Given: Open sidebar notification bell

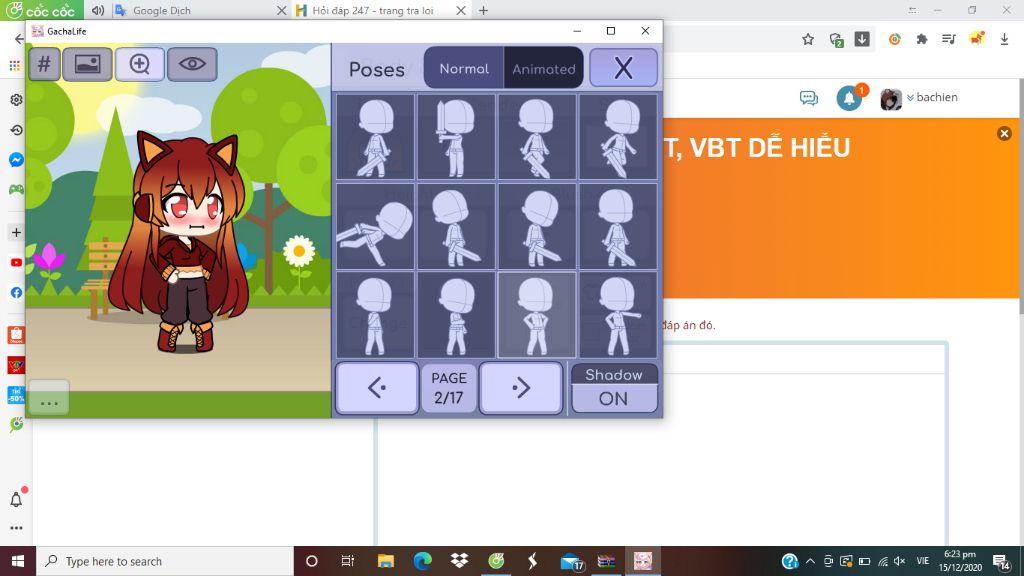Looking at the screenshot, I should tap(16, 500).
